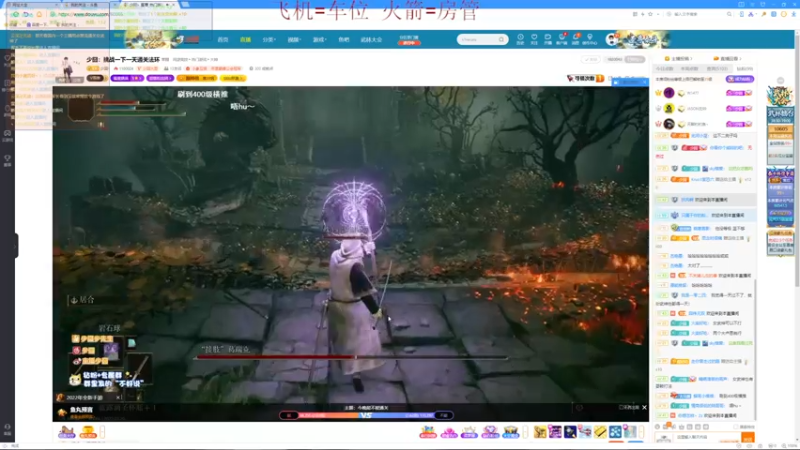Click the yellow tag pill under the title

[x=233, y=78]
